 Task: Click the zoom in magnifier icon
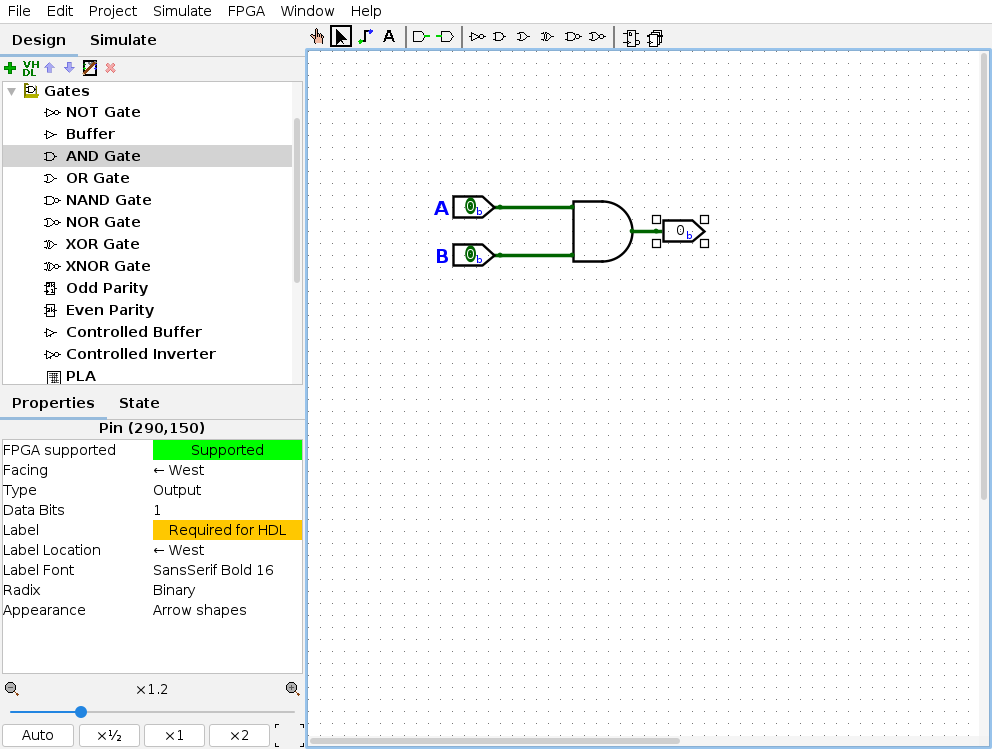click(292, 689)
